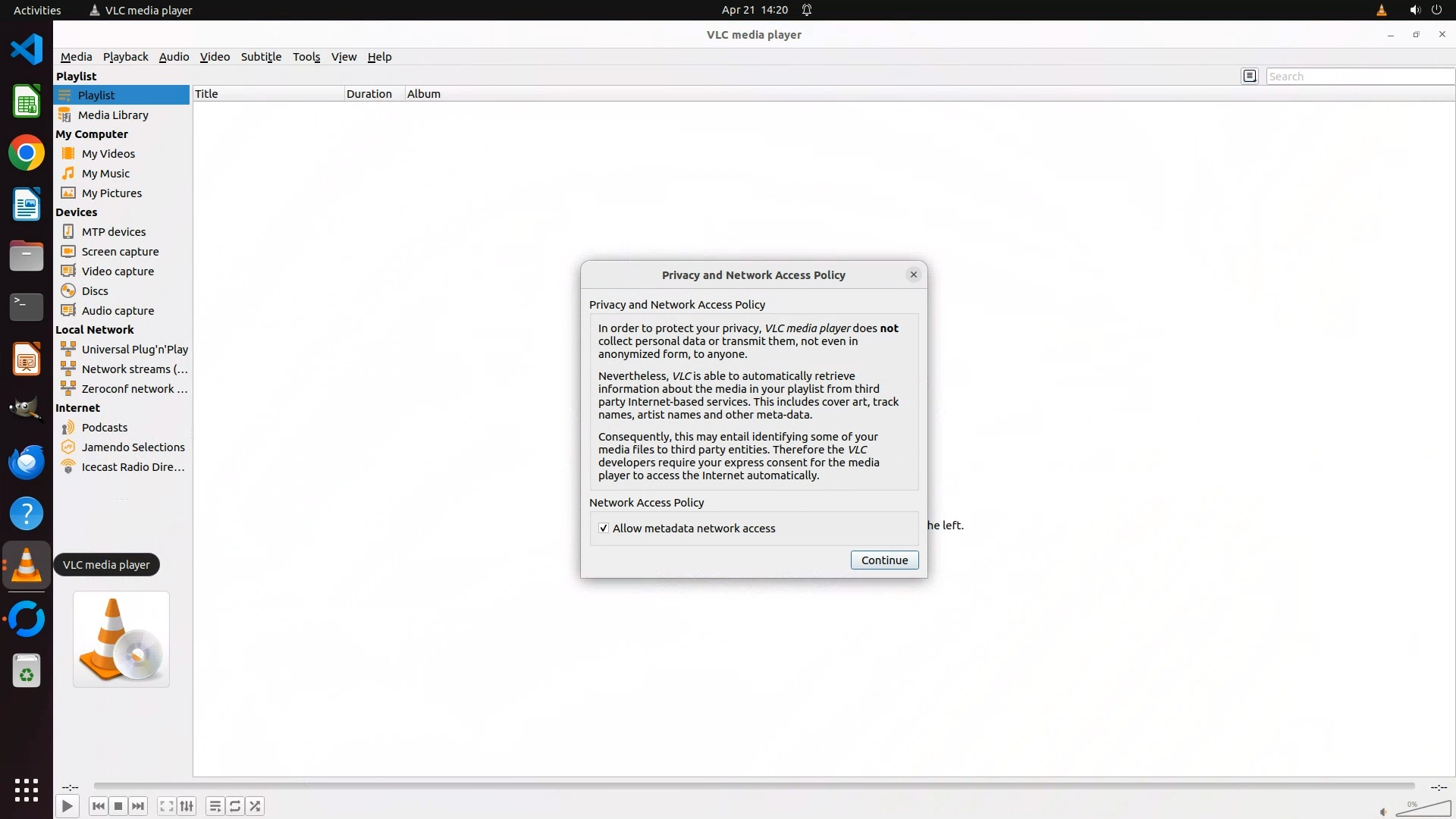Screen dimensions: 1456x819
Task: Open the View menu
Action: [x=344, y=57]
